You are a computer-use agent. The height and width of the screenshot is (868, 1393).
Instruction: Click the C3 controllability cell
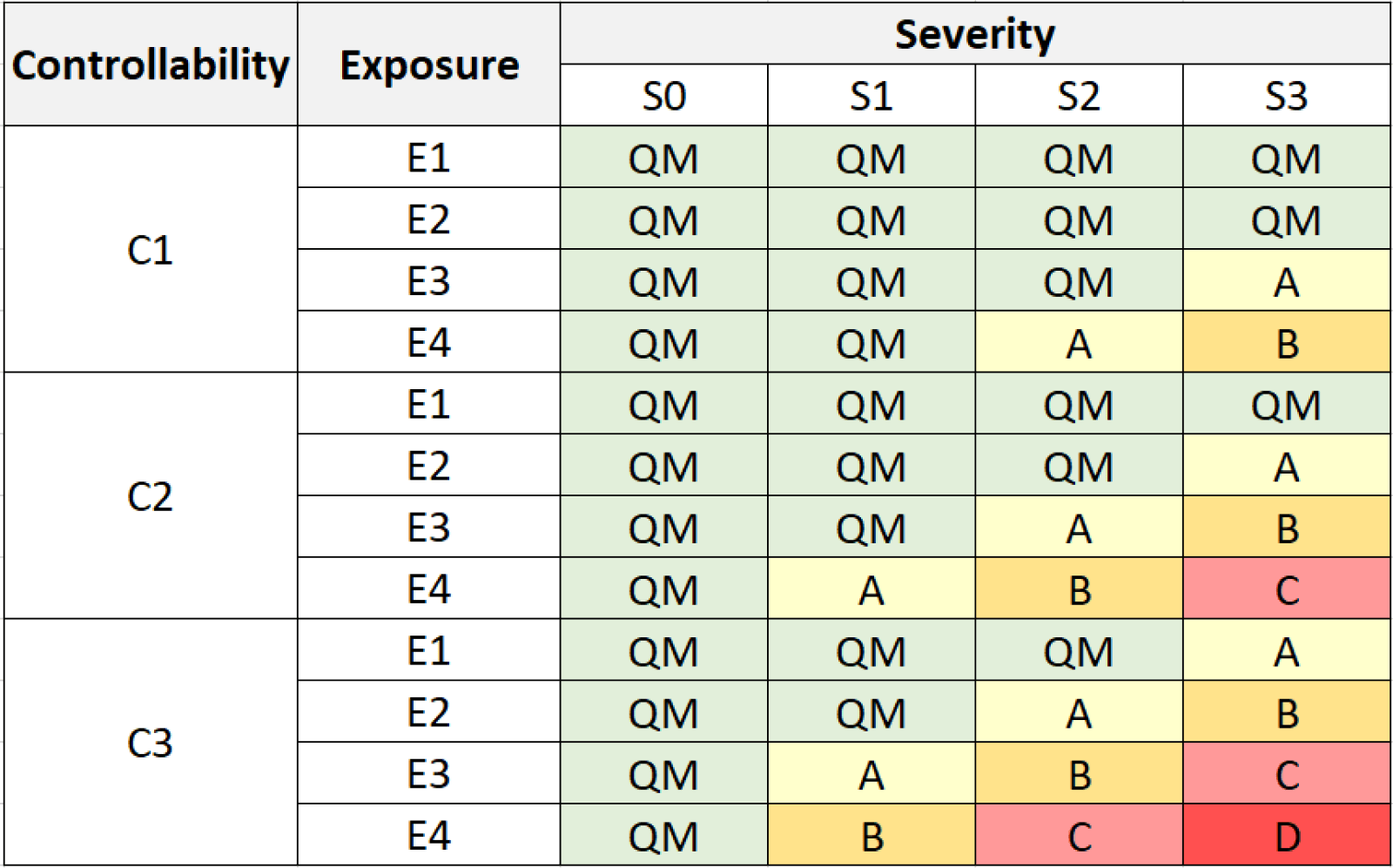coord(150,743)
